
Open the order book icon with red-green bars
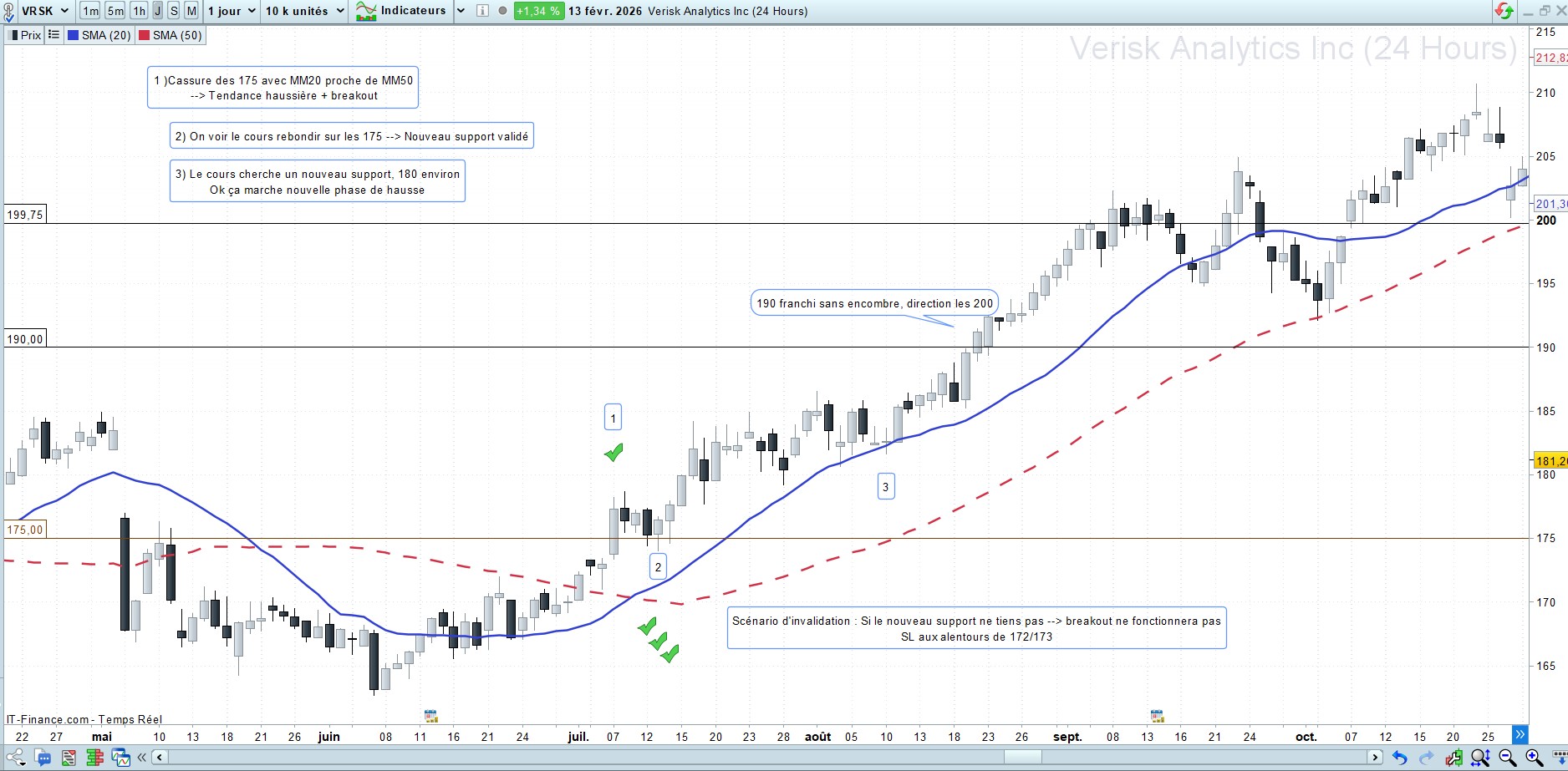click(94, 758)
